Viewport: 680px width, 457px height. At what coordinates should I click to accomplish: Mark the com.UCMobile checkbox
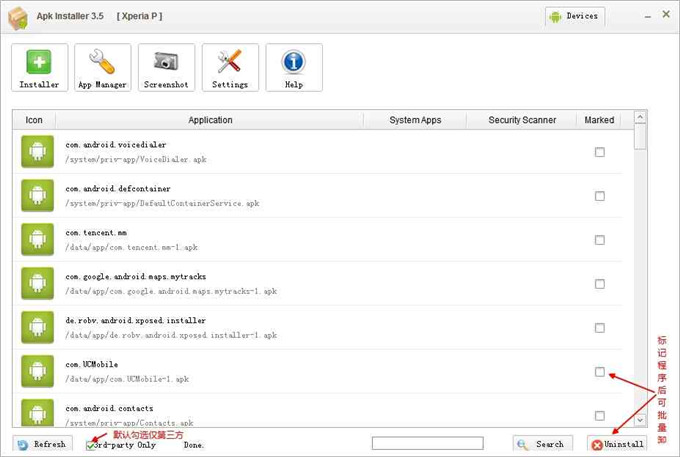tap(600, 372)
